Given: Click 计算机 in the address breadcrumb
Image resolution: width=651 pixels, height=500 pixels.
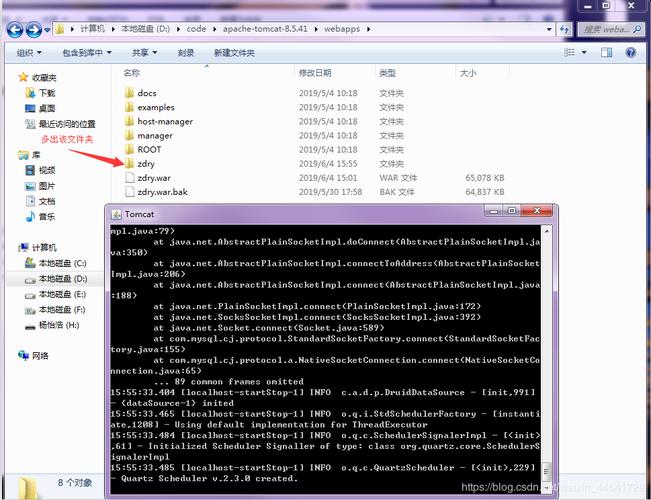Looking at the screenshot, I should coord(93,29).
